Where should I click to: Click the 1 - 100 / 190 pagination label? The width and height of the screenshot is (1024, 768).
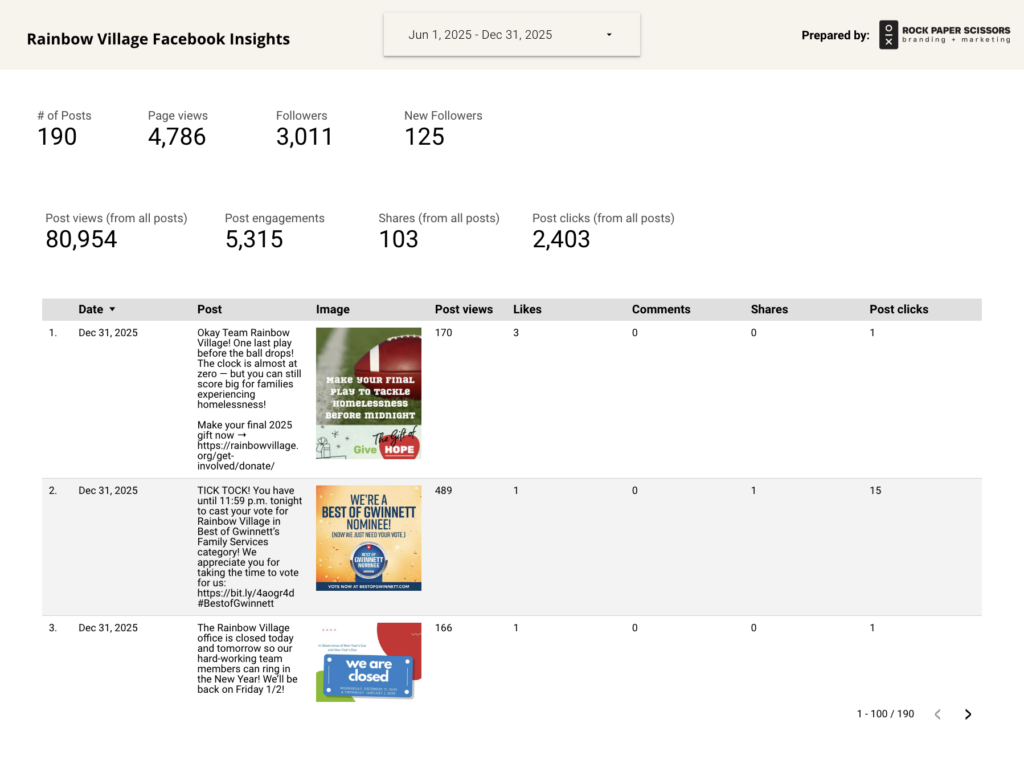885,714
